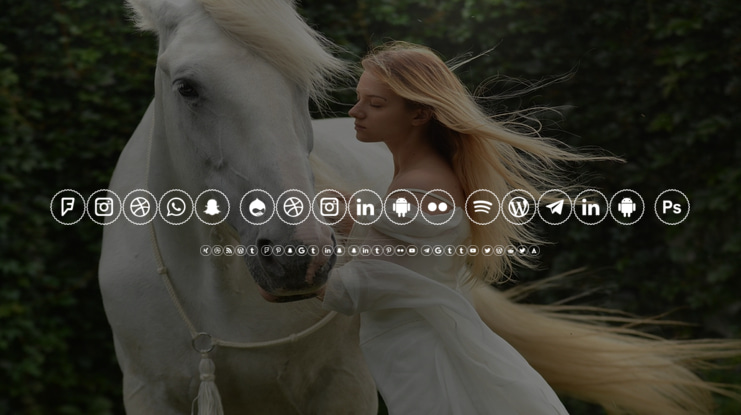Select the large Snapchat ghost icon

[212, 207]
